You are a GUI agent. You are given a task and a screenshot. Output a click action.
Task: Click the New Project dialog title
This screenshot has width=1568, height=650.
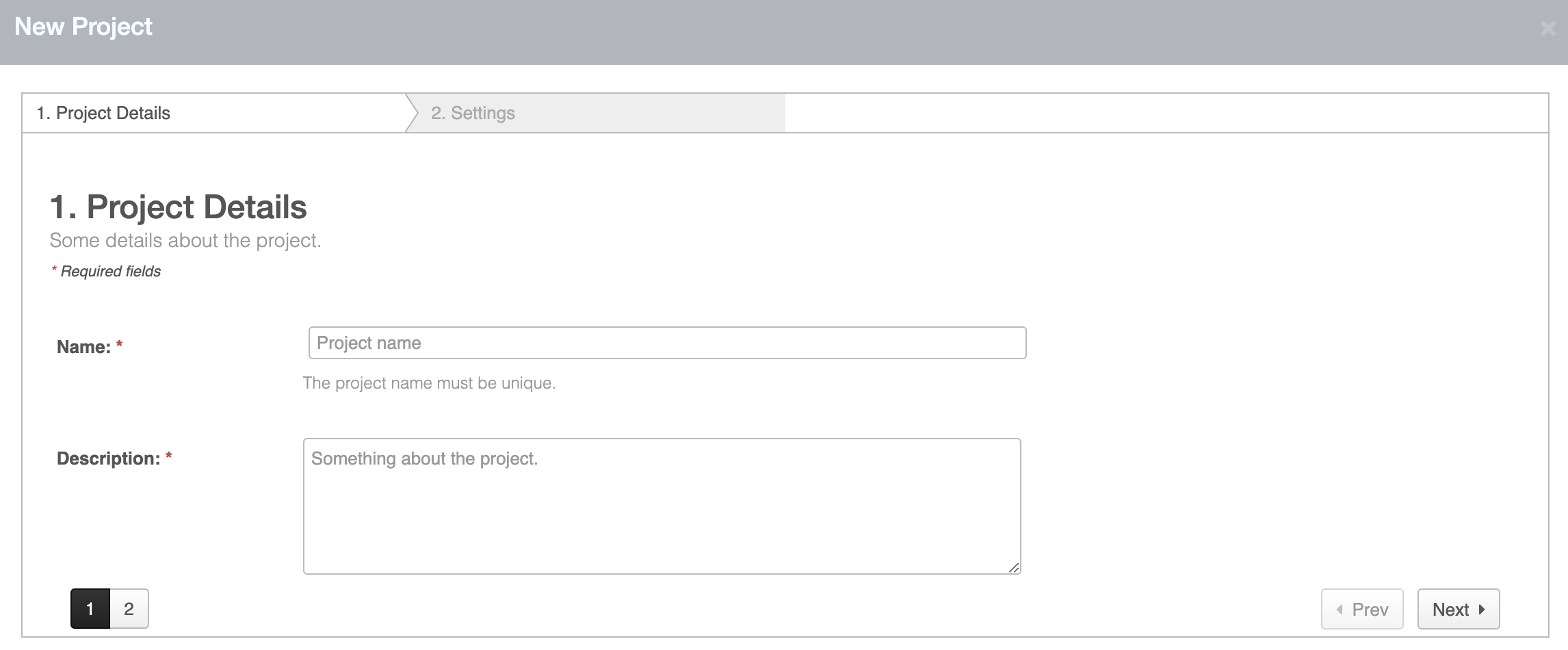[x=83, y=27]
